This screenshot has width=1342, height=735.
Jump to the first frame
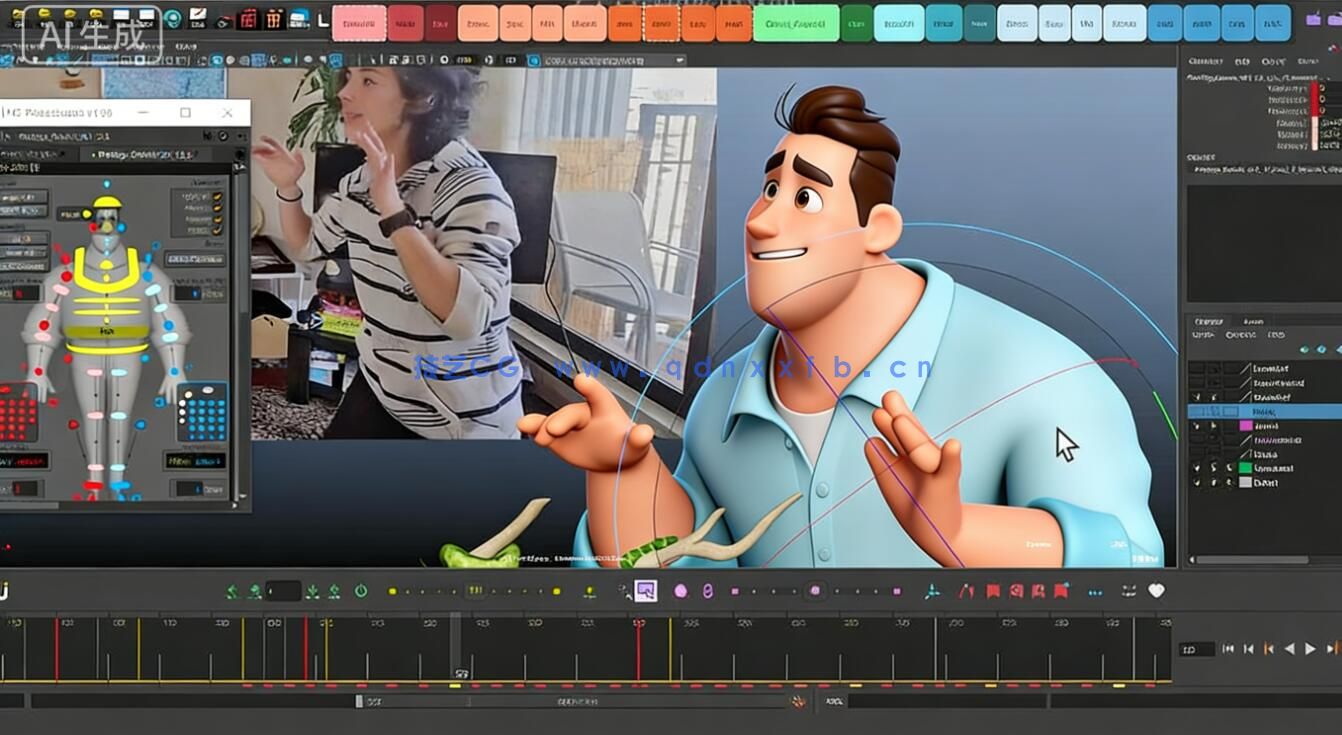click(1228, 649)
